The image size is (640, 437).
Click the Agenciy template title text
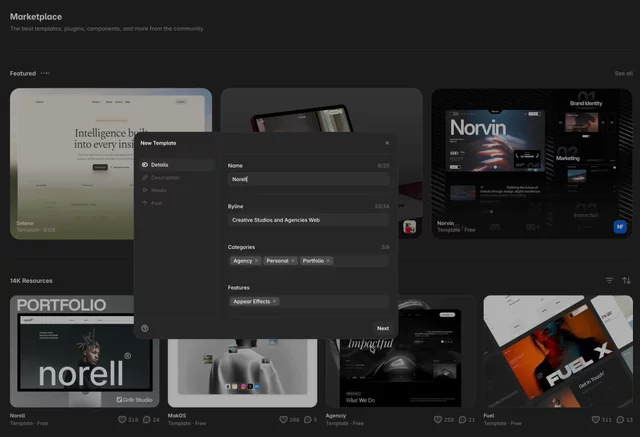(x=336, y=416)
